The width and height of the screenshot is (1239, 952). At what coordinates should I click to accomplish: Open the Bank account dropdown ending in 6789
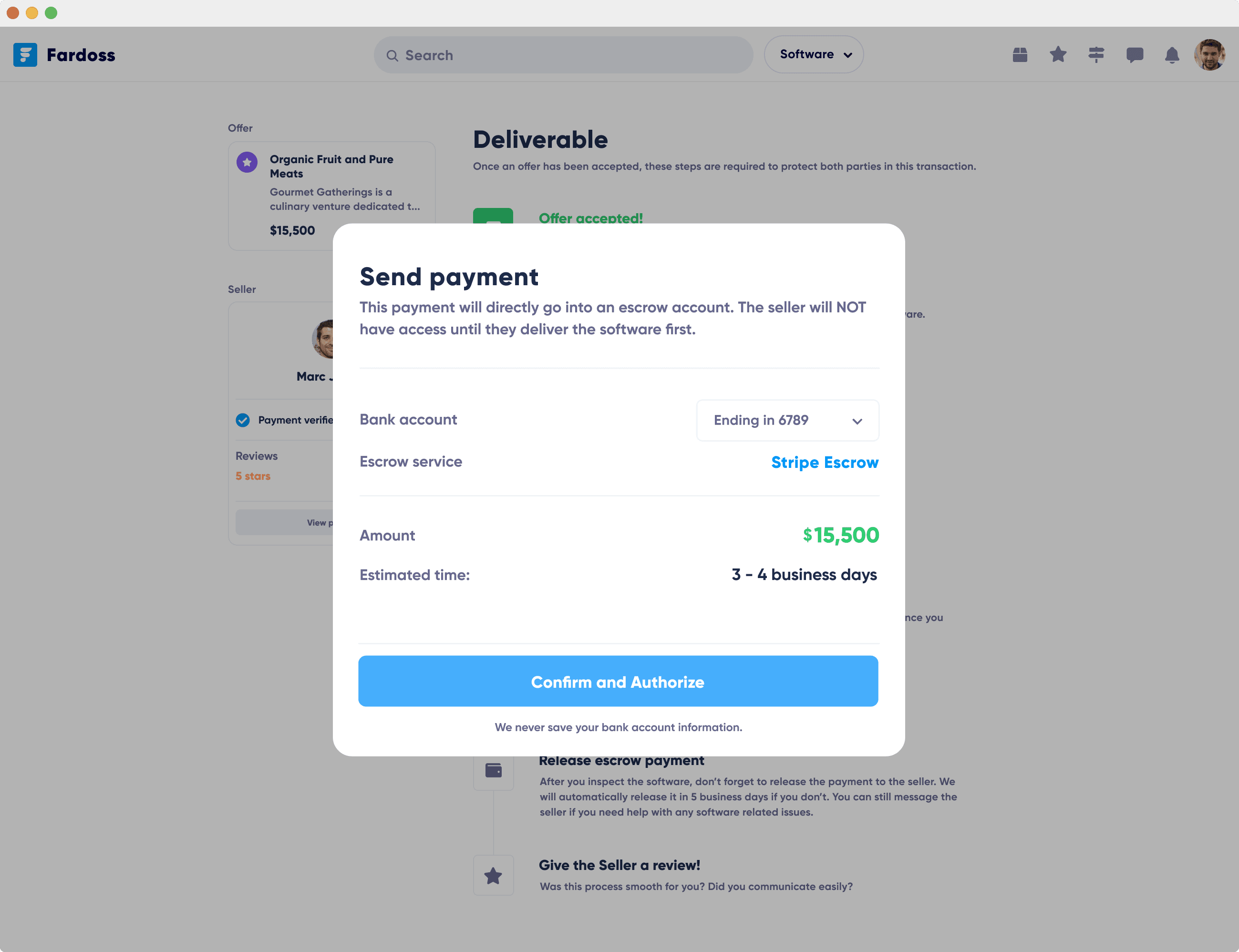coord(787,420)
